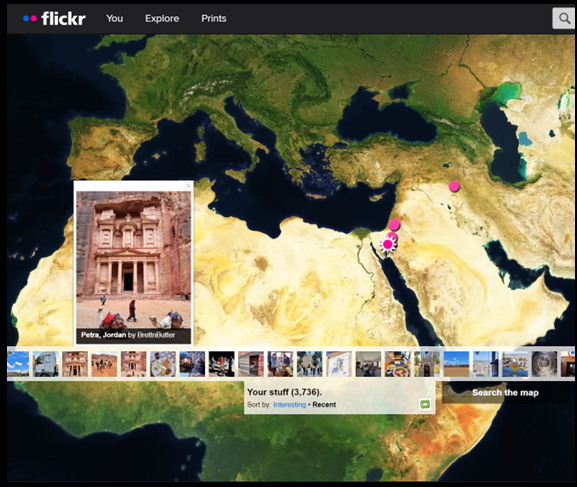Select the beer glass thumbnail
The width and height of the screenshot is (577, 487).
tap(515, 364)
